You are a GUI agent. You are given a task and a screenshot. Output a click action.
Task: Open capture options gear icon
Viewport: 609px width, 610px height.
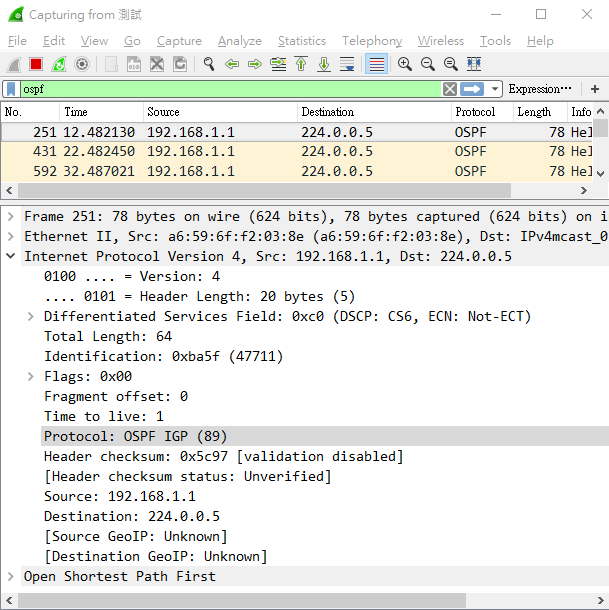click(x=82, y=64)
